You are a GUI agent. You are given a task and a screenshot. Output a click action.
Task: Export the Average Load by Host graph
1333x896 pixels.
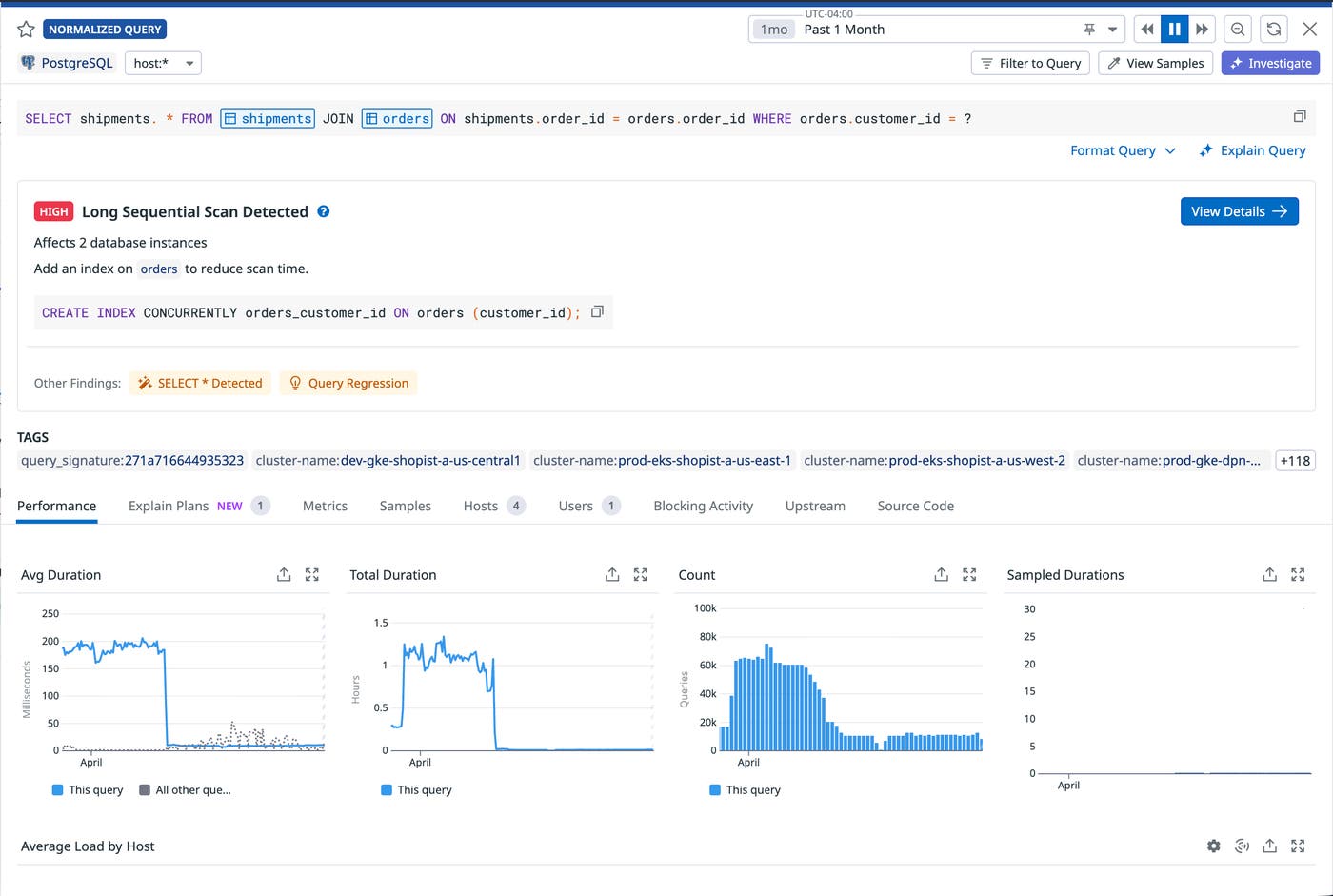point(1270,846)
